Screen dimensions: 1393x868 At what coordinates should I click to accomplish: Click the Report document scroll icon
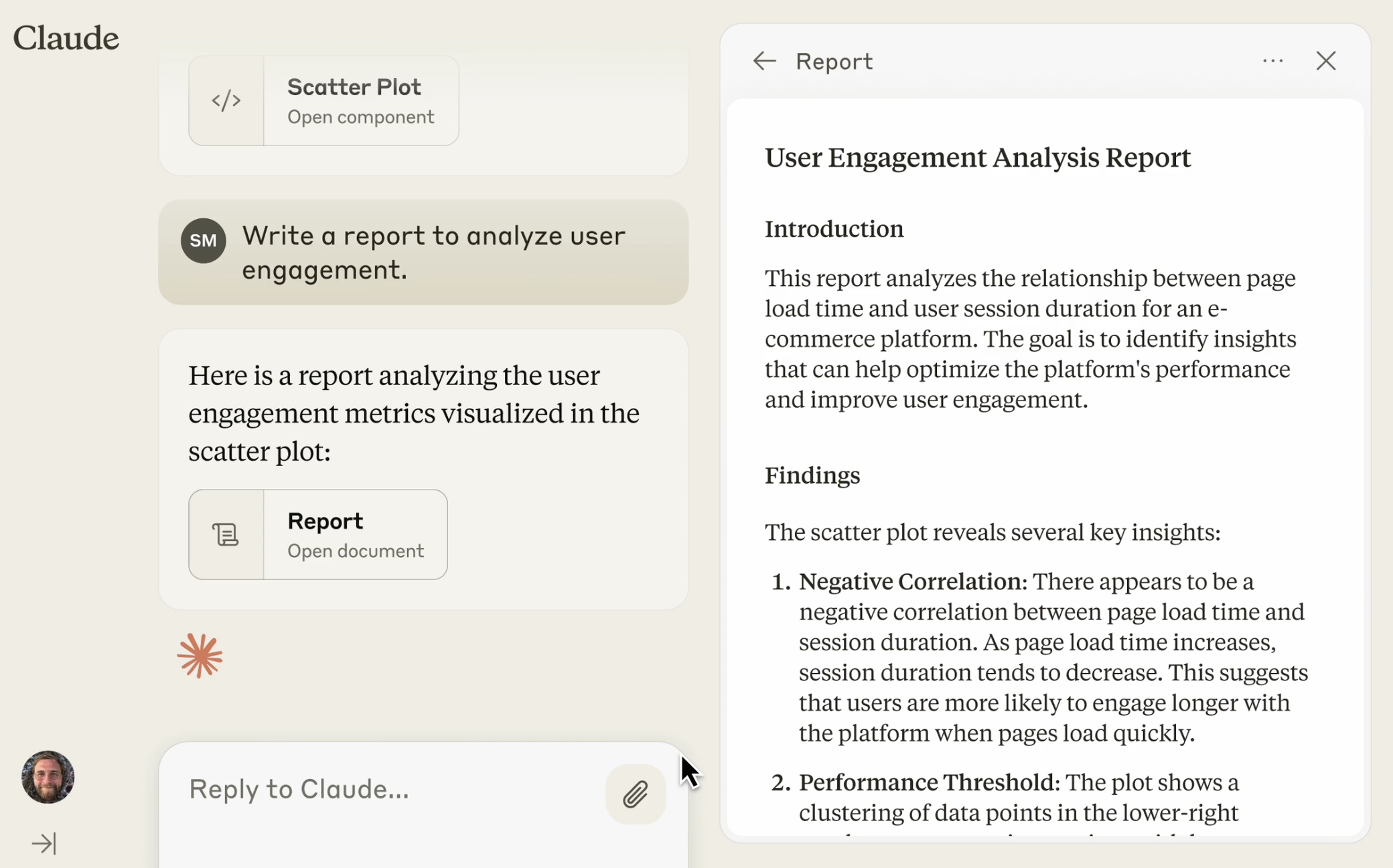tap(226, 534)
